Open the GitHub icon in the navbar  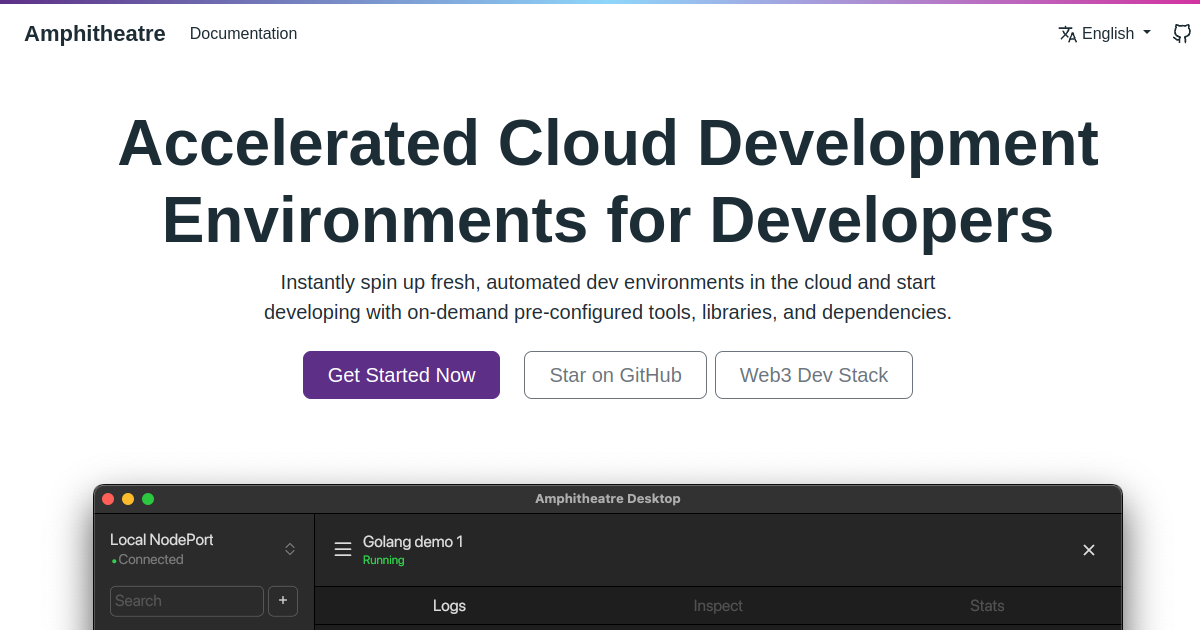tap(1182, 33)
